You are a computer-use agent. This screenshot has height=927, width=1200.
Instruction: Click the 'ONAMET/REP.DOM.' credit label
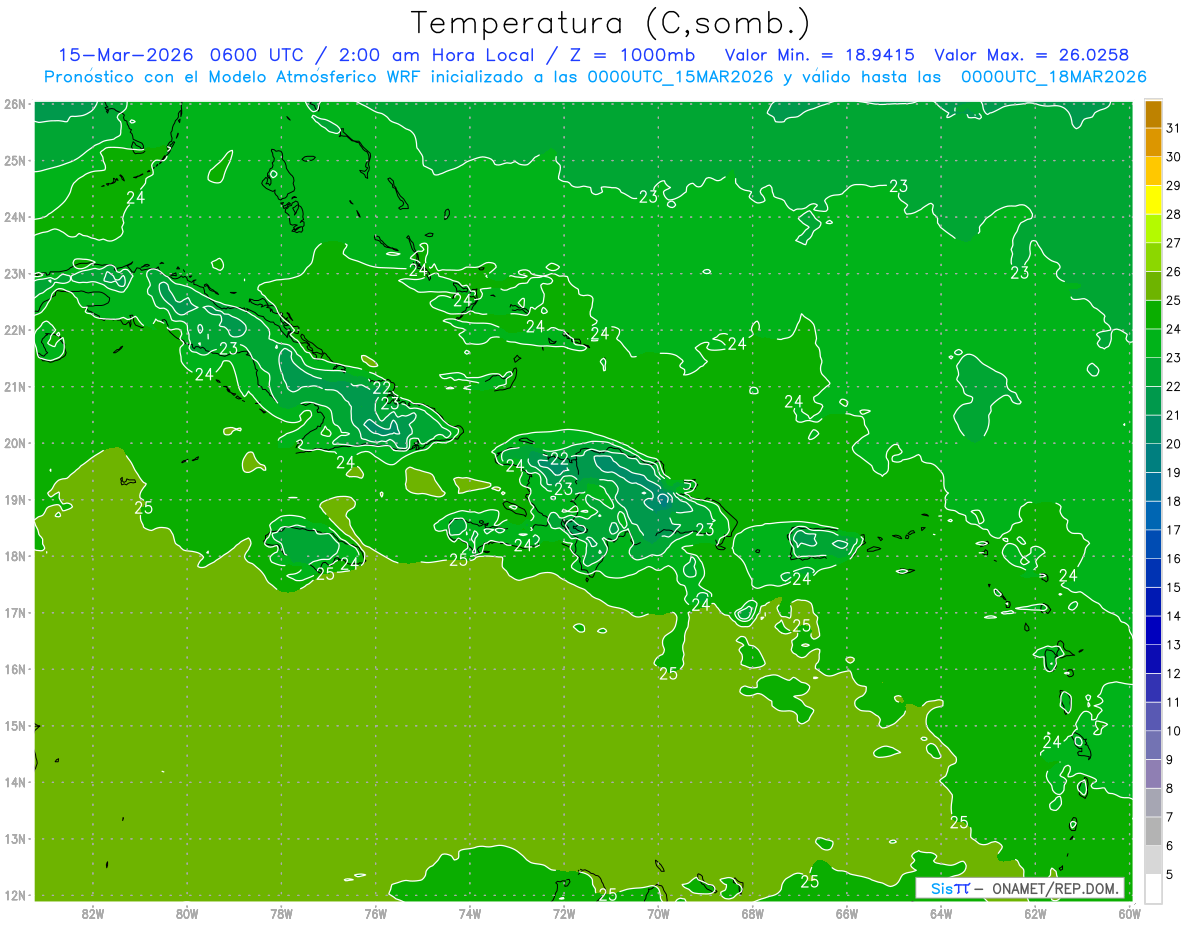click(1057, 888)
